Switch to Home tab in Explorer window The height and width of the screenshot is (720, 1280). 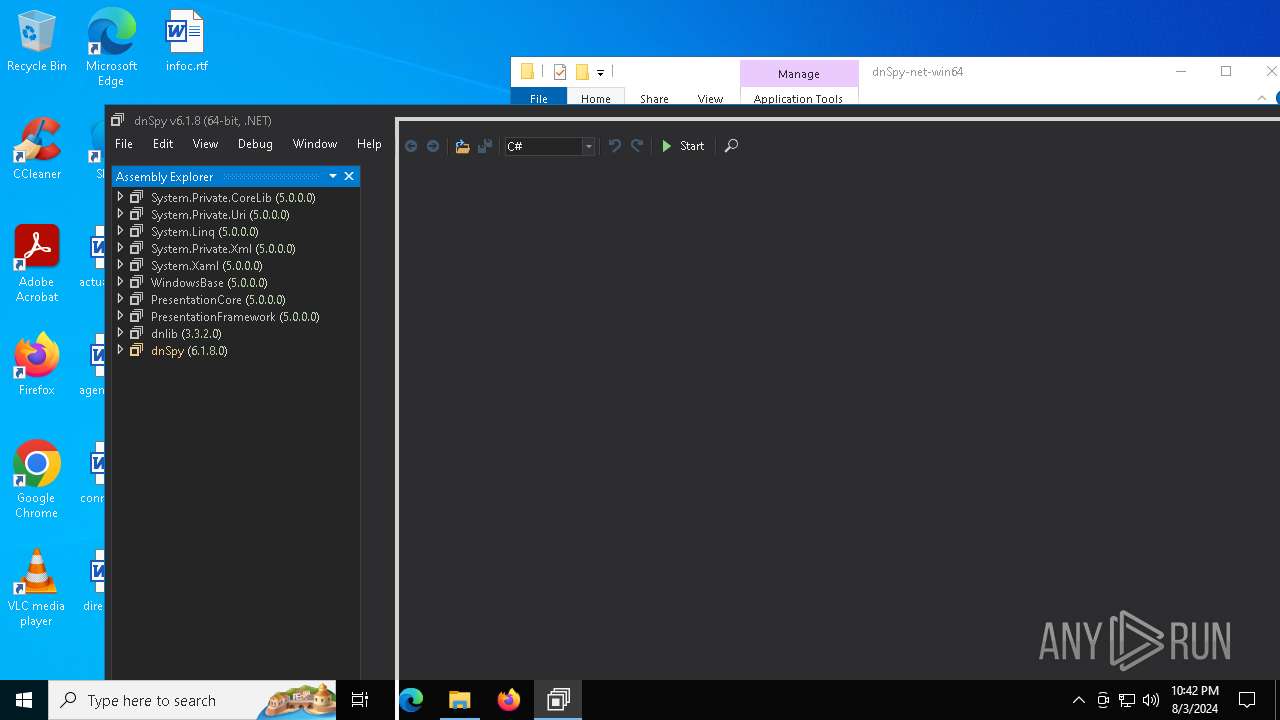tap(596, 98)
